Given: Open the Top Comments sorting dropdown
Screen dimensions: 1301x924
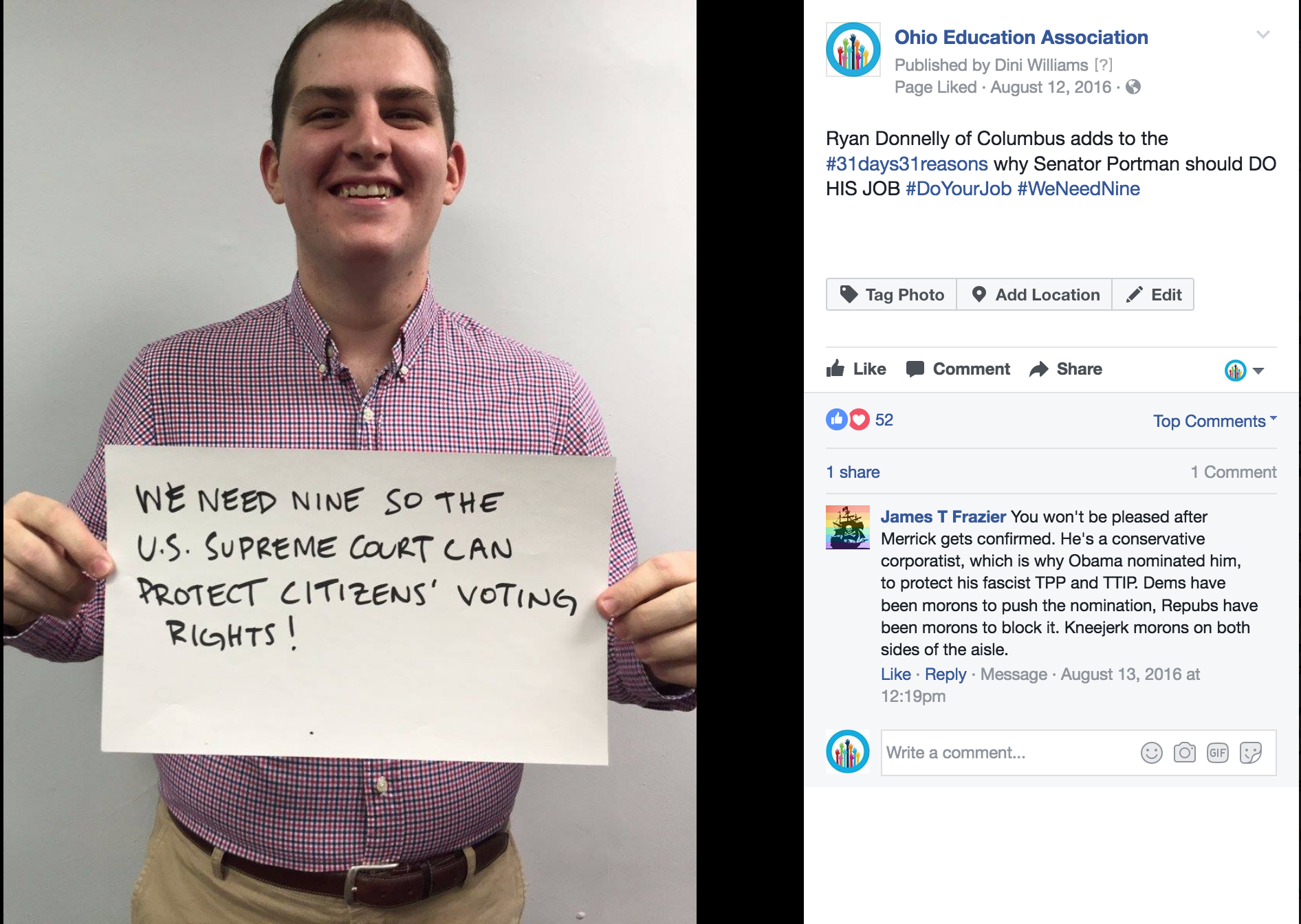Looking at the screenshot, I should 1214,421.
